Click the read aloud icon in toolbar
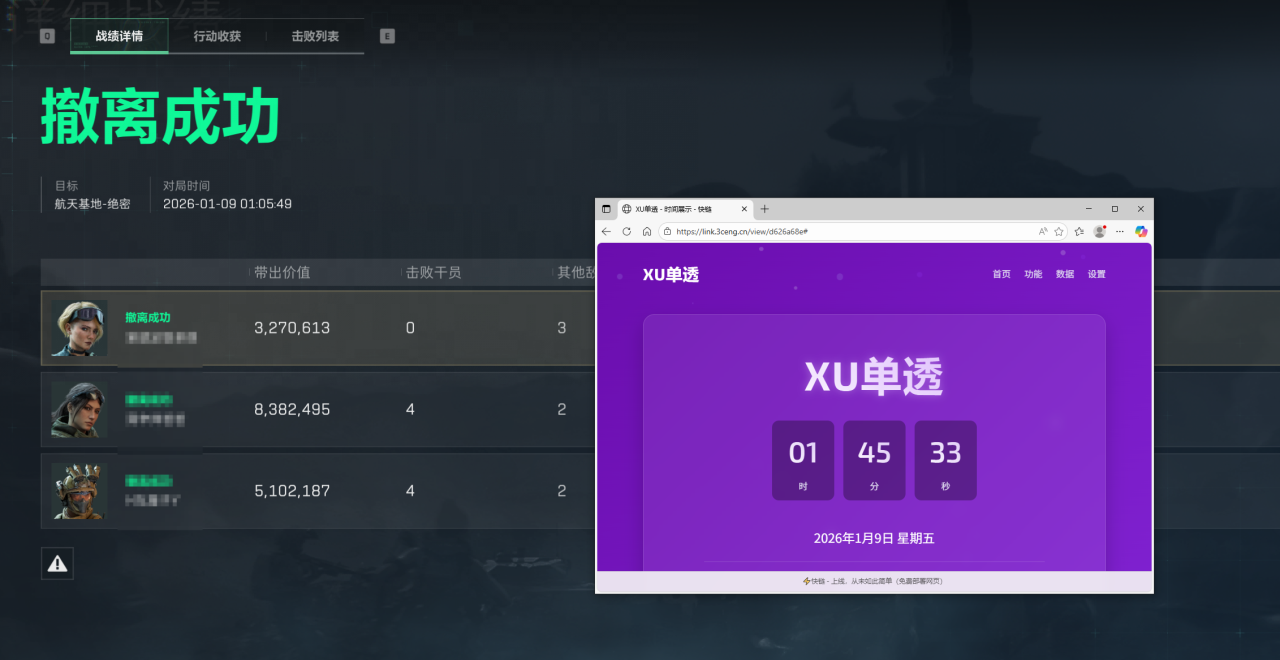Image resolution: width=1280 pixels, height=660 pixels. (1043, 231)
